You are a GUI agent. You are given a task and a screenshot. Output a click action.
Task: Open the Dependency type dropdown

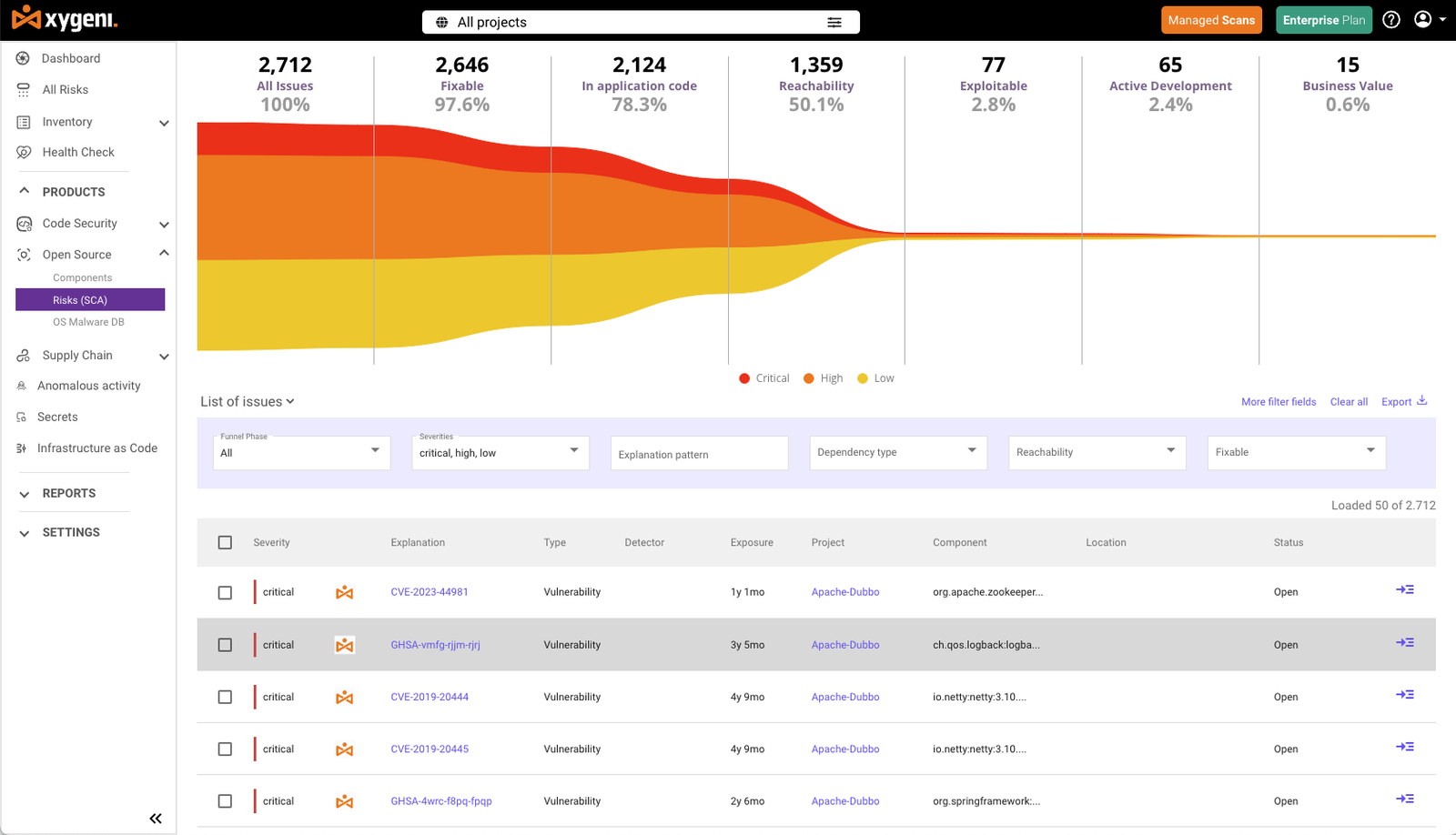898,452
